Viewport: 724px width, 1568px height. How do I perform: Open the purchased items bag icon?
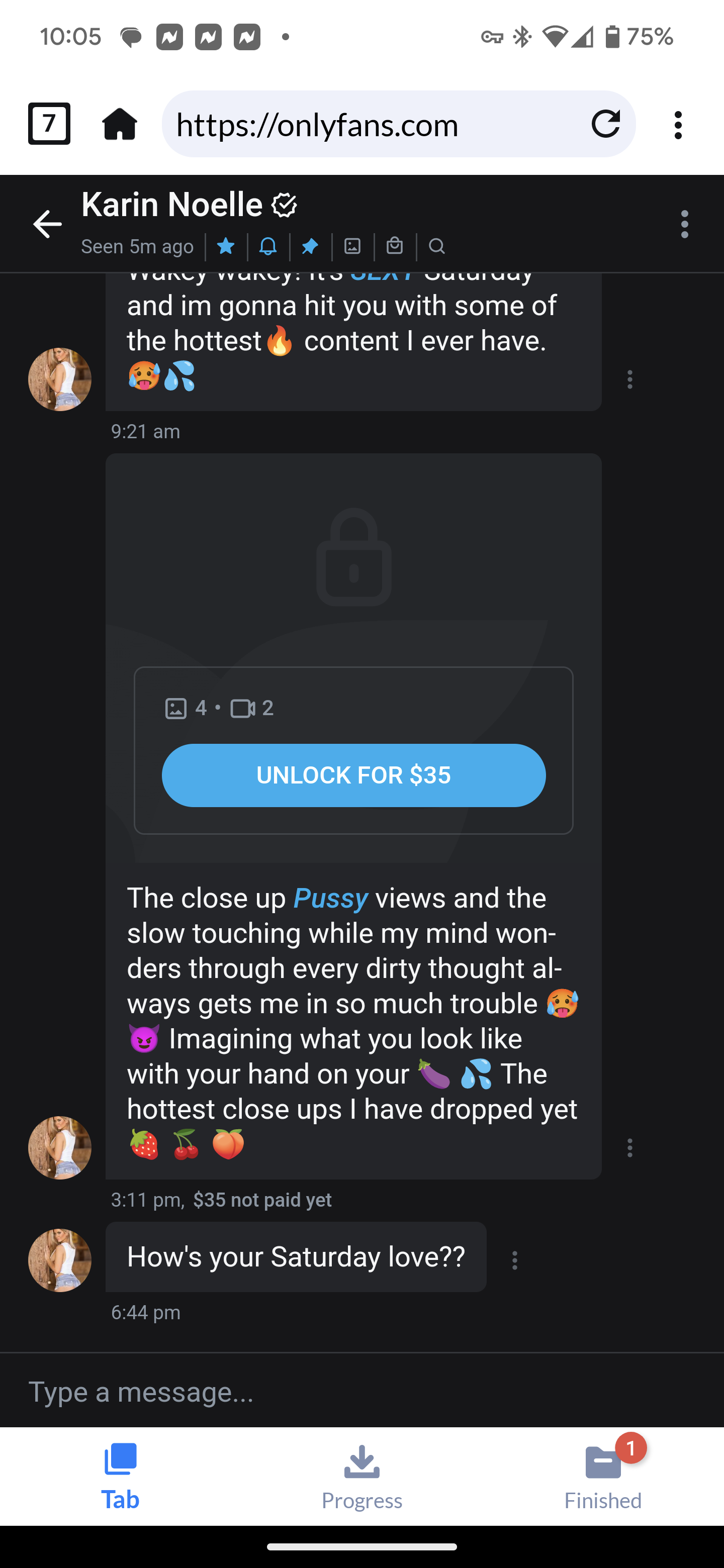(395, 246)
